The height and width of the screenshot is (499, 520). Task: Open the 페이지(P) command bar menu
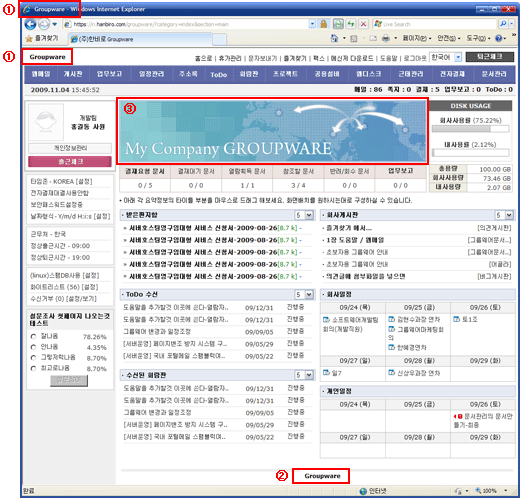pyautogui.click(x=417, y=39)
